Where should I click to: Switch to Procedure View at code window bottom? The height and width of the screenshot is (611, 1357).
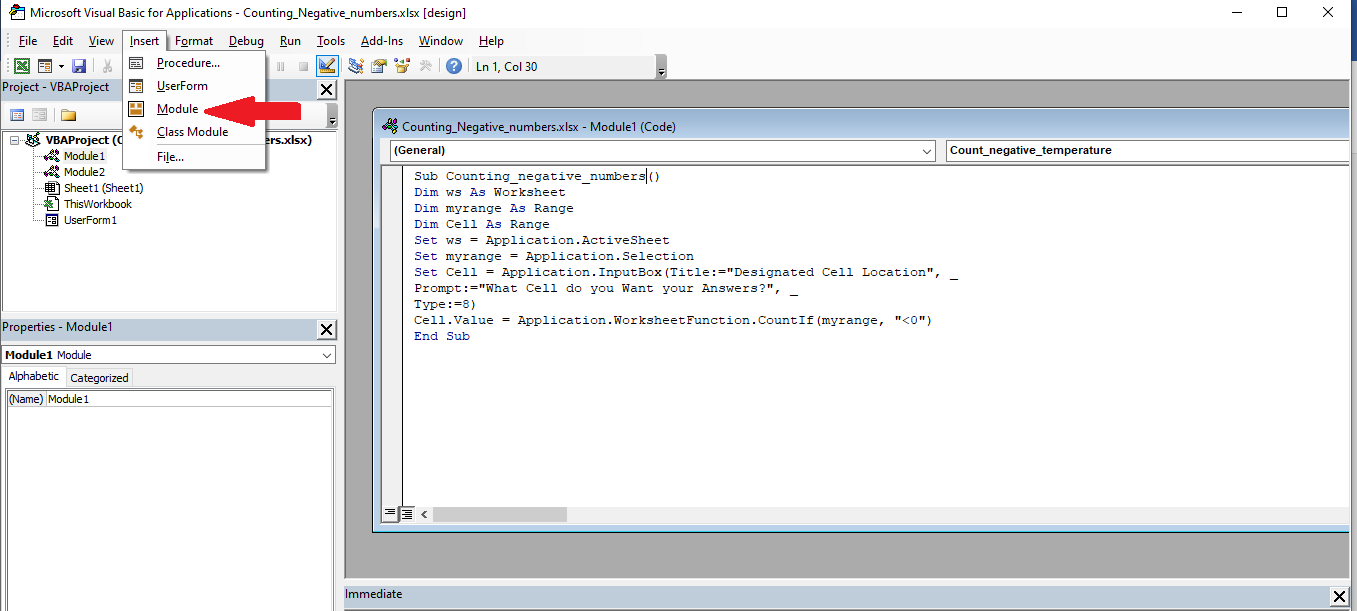390,513
